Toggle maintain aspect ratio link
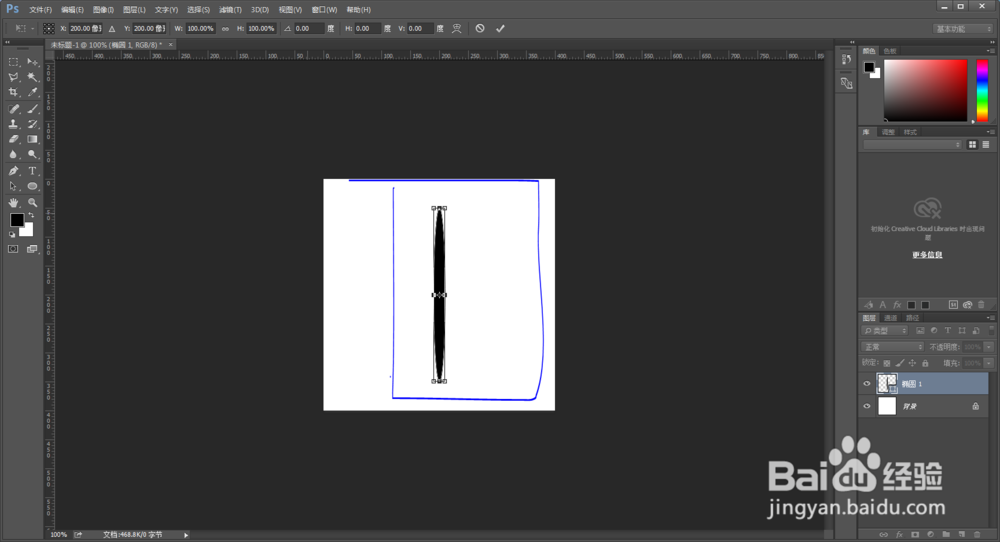 (225, 29)
